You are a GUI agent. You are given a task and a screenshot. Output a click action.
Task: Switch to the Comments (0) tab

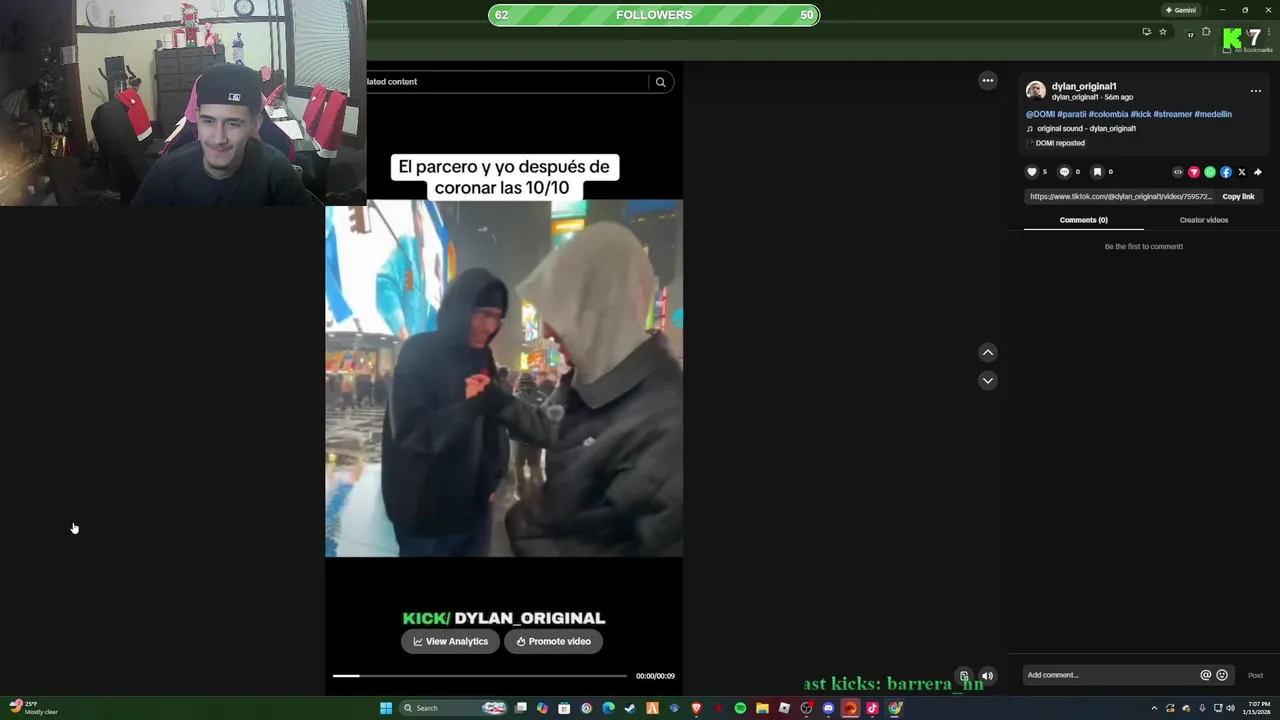(x=1084, y=220)
